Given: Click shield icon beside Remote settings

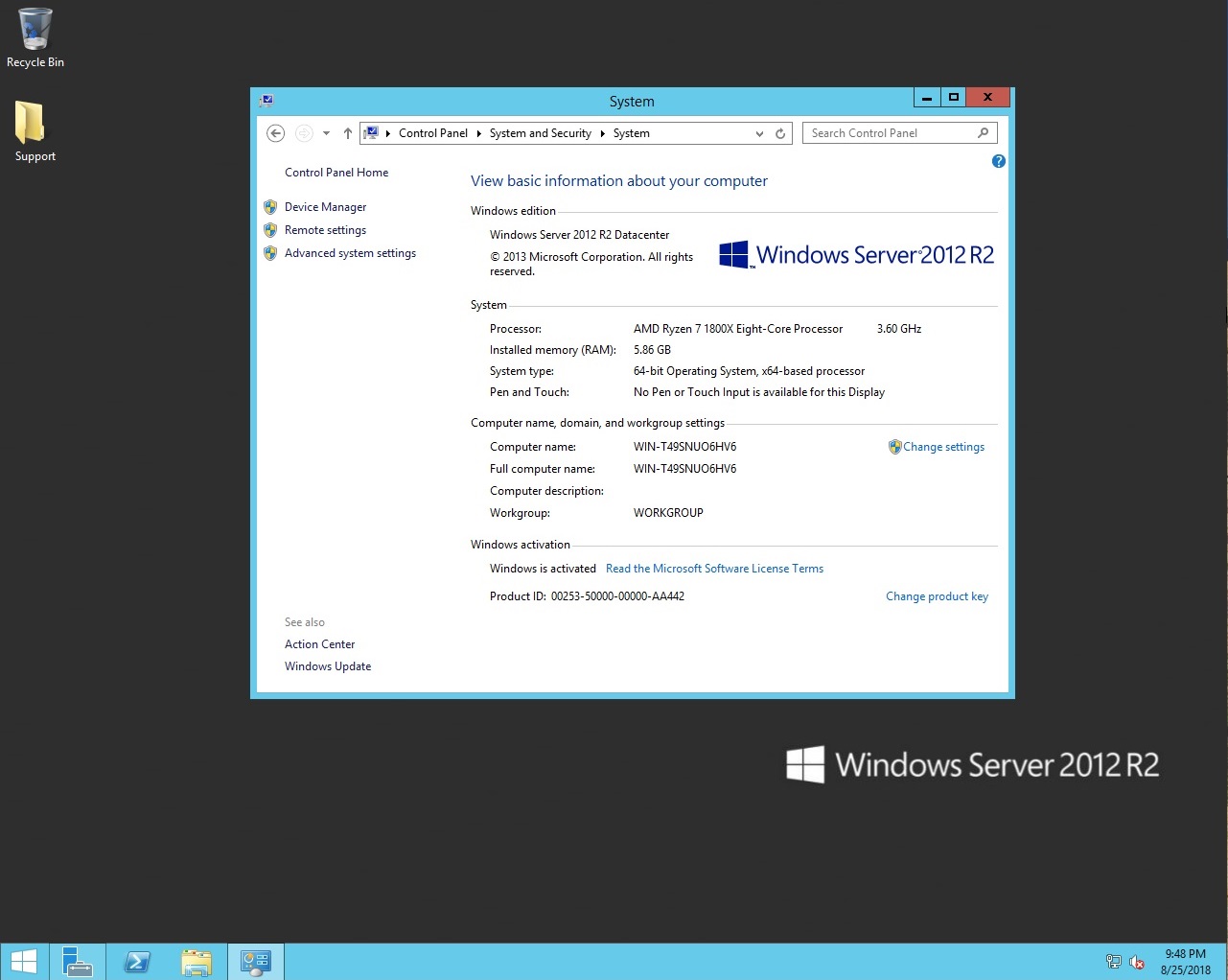Looking at the screenshot, I should [270, 230].
